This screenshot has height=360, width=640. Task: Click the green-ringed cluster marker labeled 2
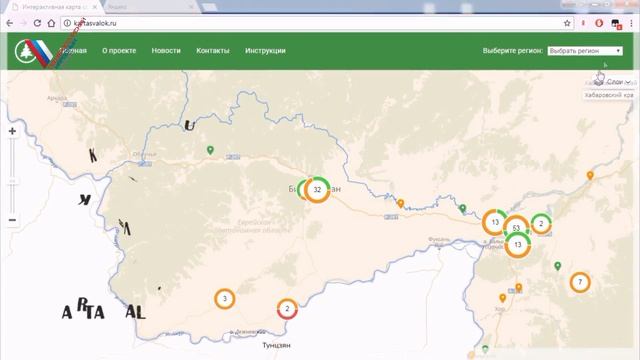(x=541, y=224)
